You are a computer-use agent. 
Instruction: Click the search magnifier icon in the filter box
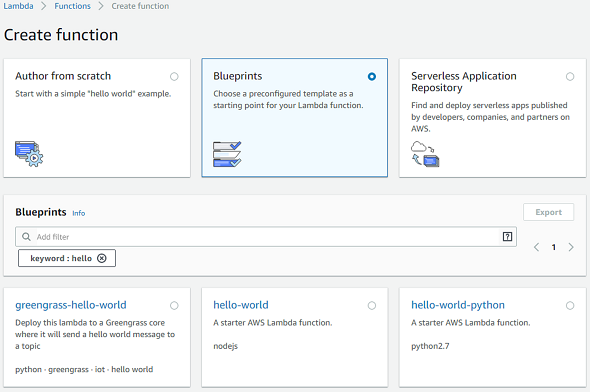click(x=26, y=237)
